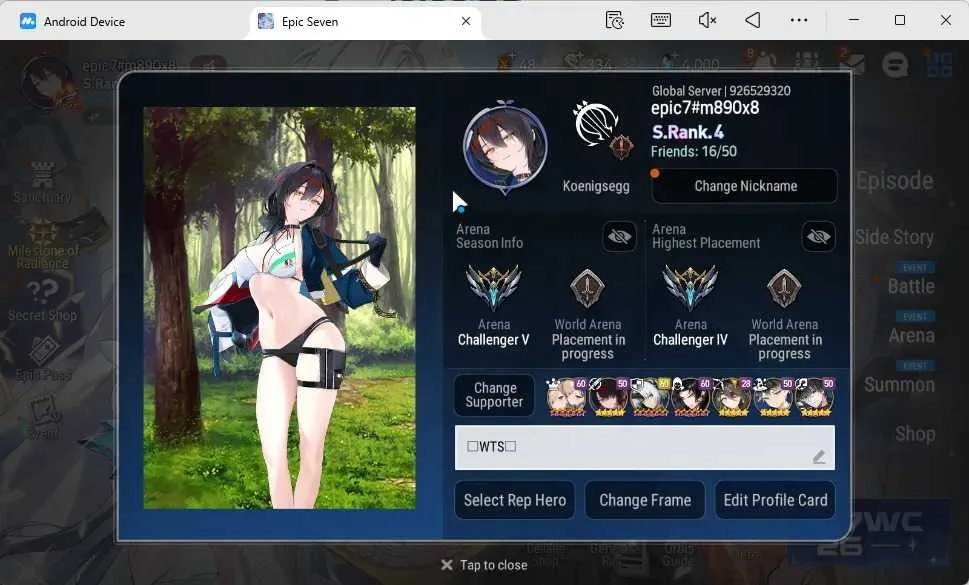Click the epic7#m890x8 nickname text

[x=705, y=108]
